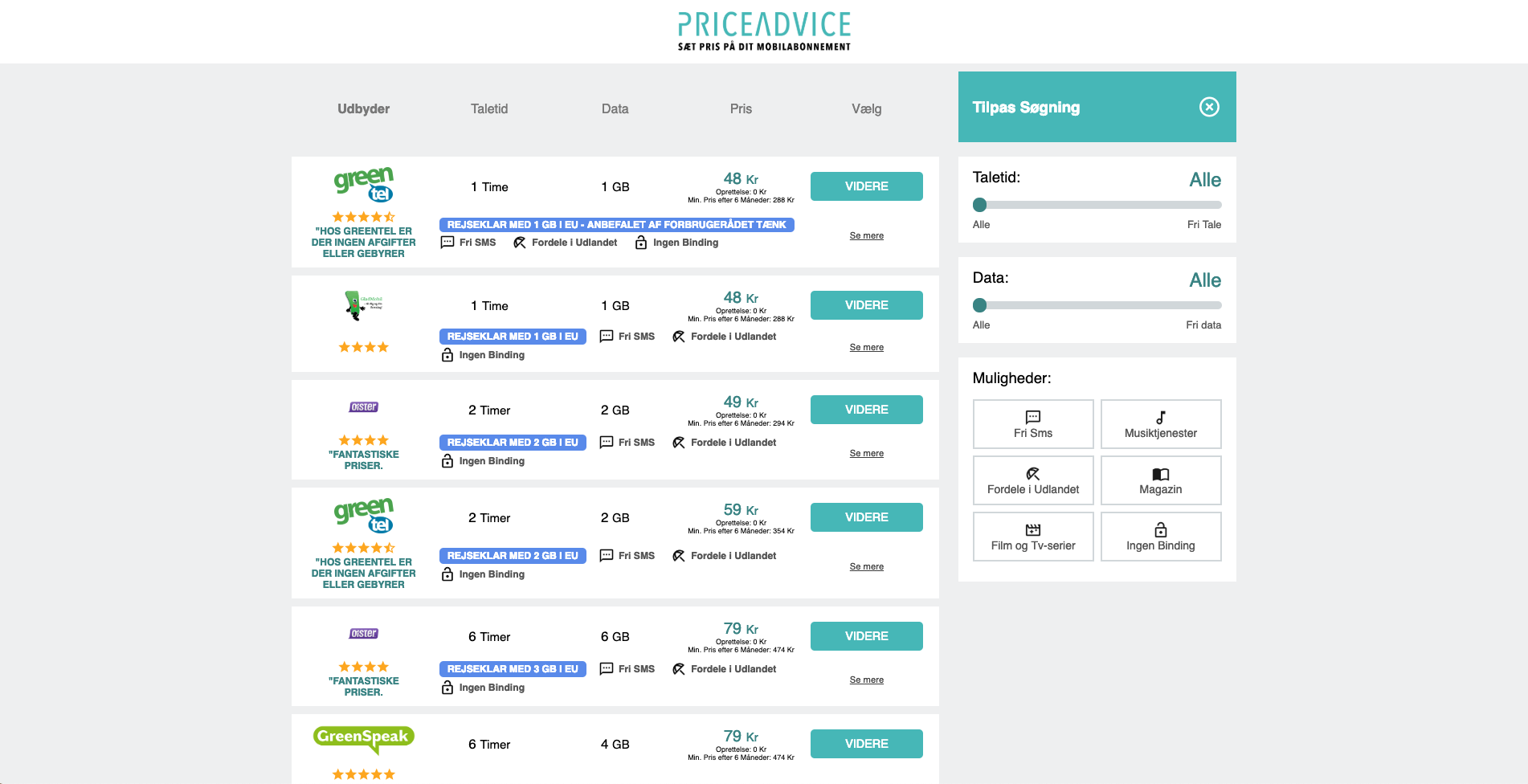Image resolution: width=1528 pixels, height=784 pixels.
Task: Click the Ingen Binding padlock filter
Action: click(x=1160, y=530)
